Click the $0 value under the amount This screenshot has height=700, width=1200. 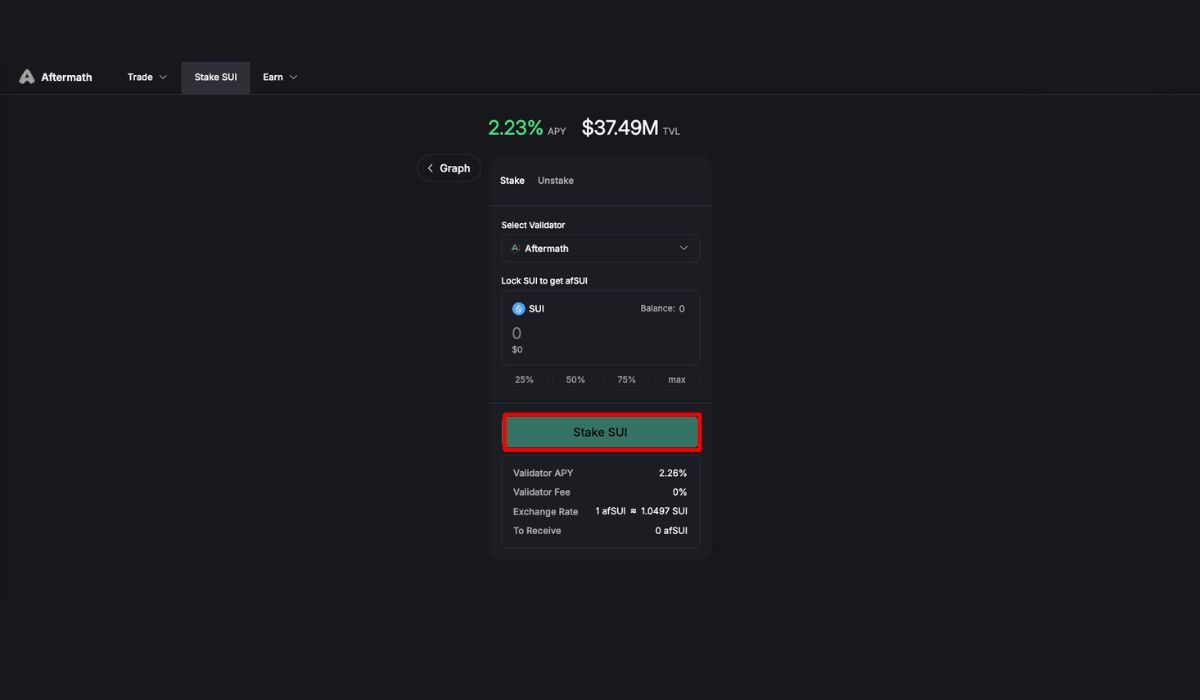tap(517, 350)
